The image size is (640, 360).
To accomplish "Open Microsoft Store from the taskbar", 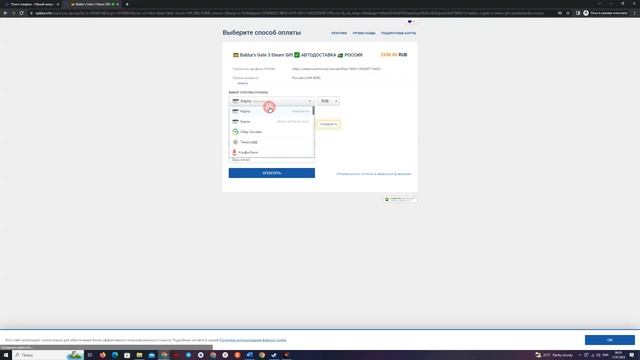I will pos(127,355).
